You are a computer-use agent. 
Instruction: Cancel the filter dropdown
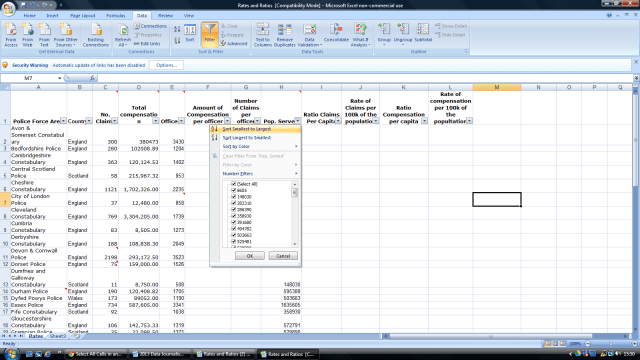[x=283, y=256]
